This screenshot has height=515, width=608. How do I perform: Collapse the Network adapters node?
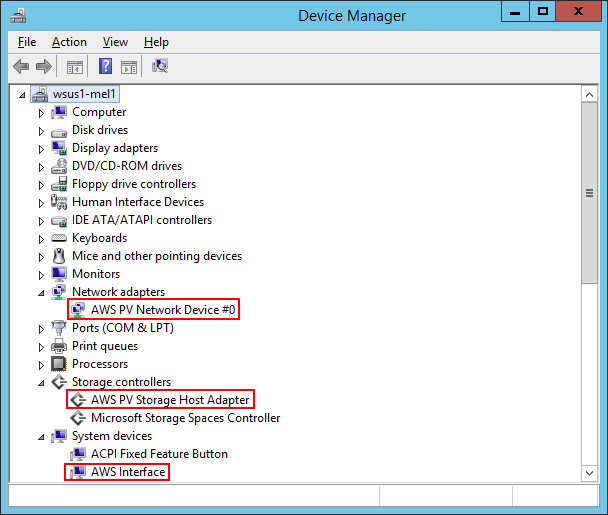tap(41, 293)
